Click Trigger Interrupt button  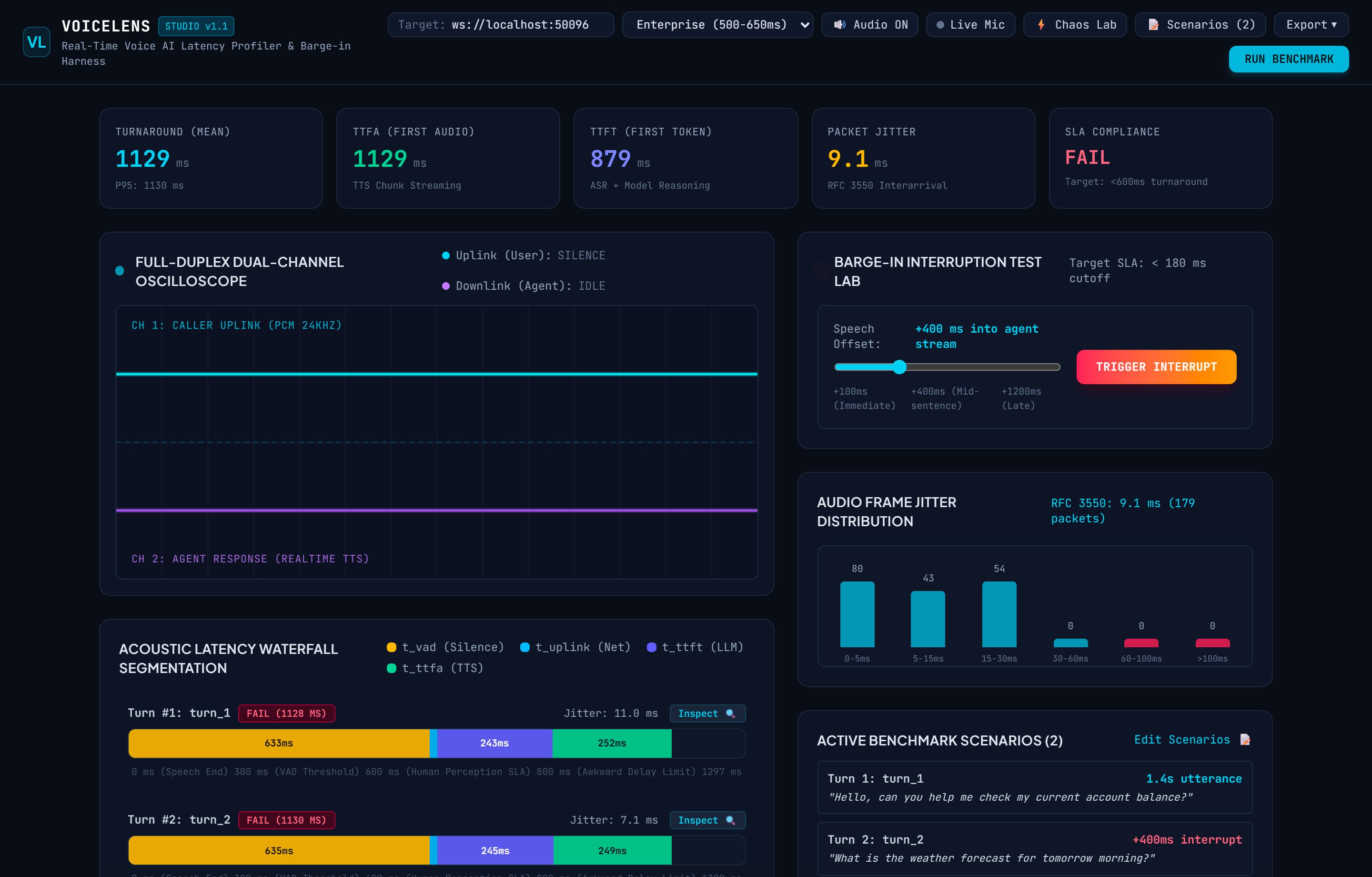point(1156,367)
